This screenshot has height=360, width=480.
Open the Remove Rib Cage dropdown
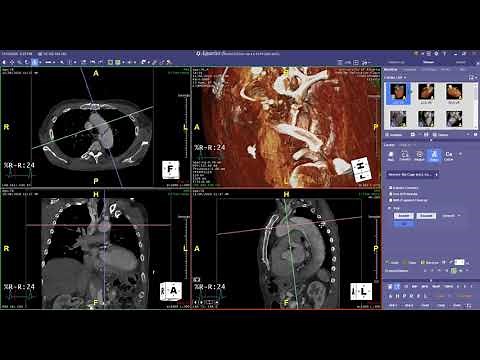(413, 174)
